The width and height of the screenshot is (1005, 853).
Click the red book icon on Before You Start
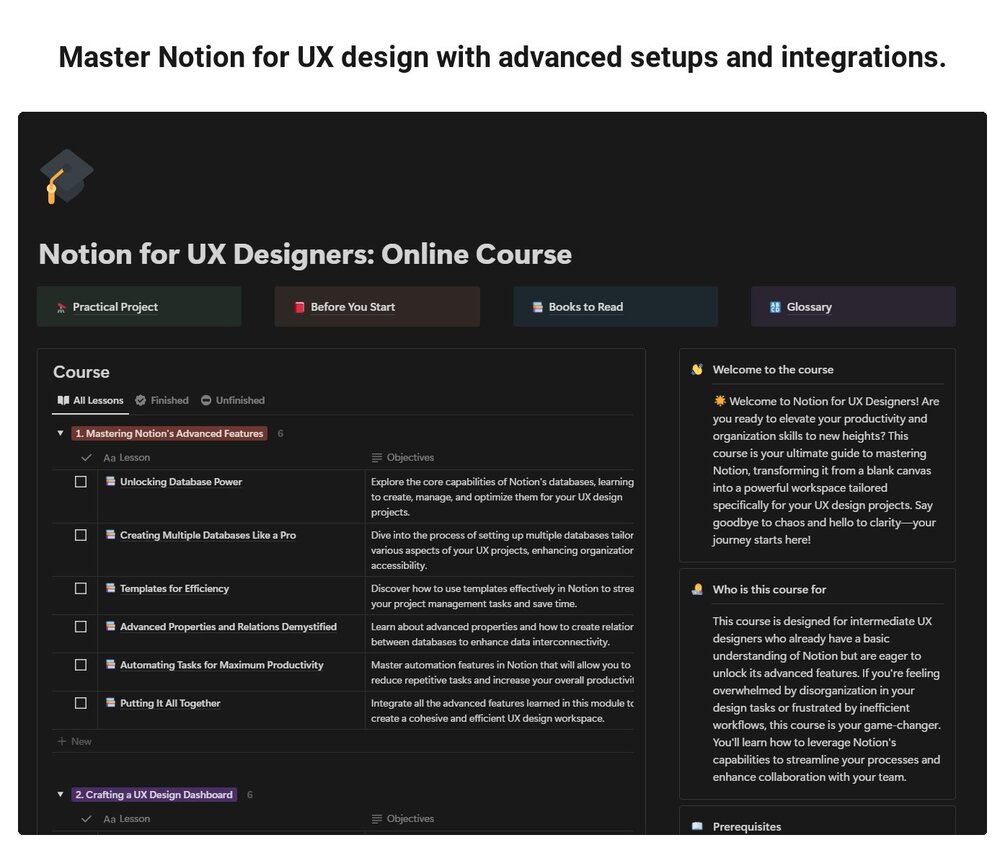click(x=299, y=307)
